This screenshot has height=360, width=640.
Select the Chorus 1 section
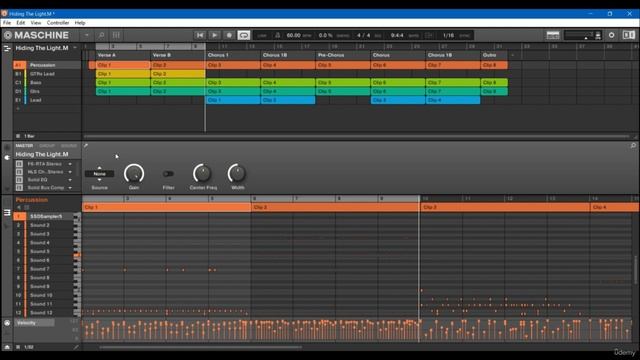pyautogui.click(x=233, y=55)
